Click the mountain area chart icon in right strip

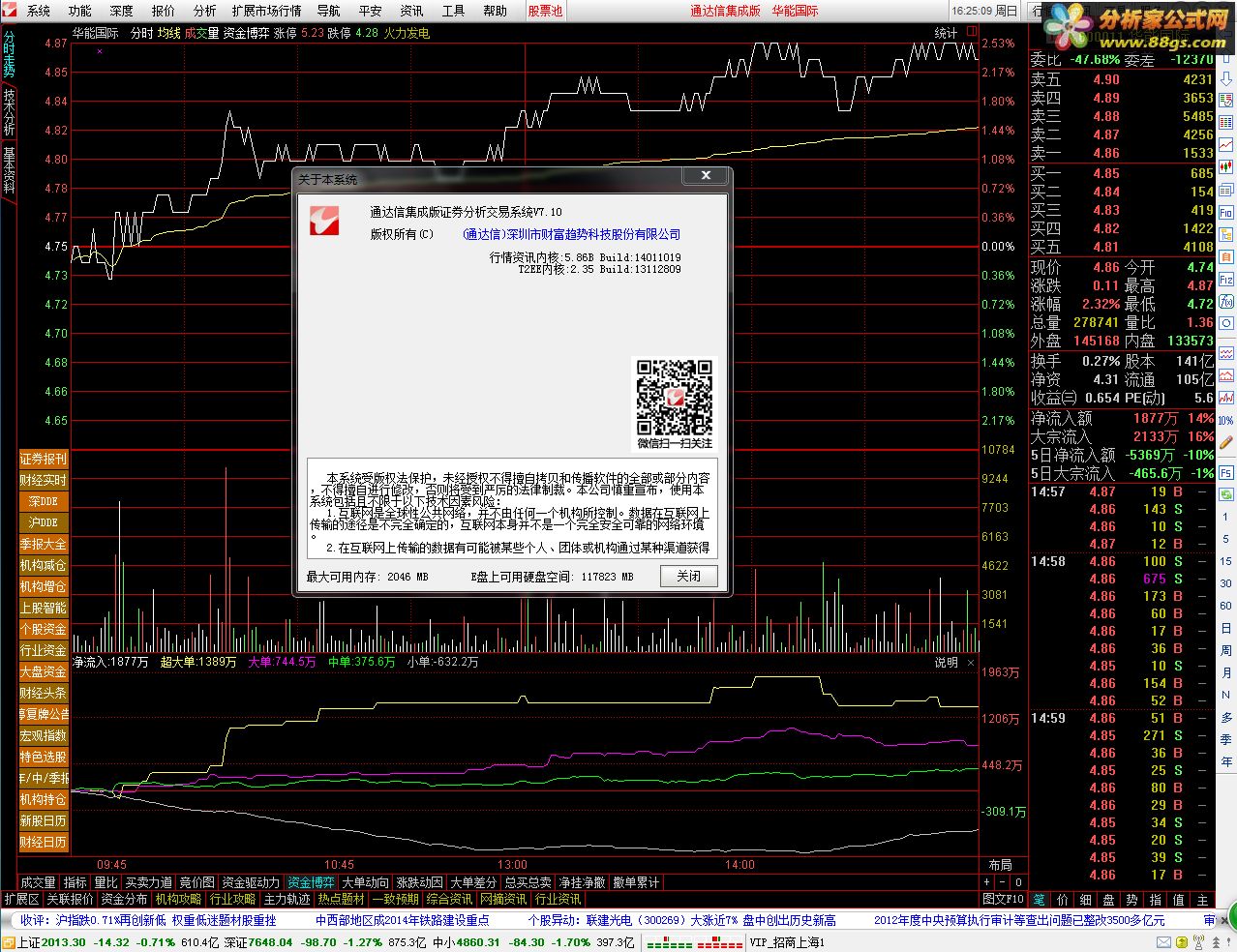click(x=1225, y=376)
